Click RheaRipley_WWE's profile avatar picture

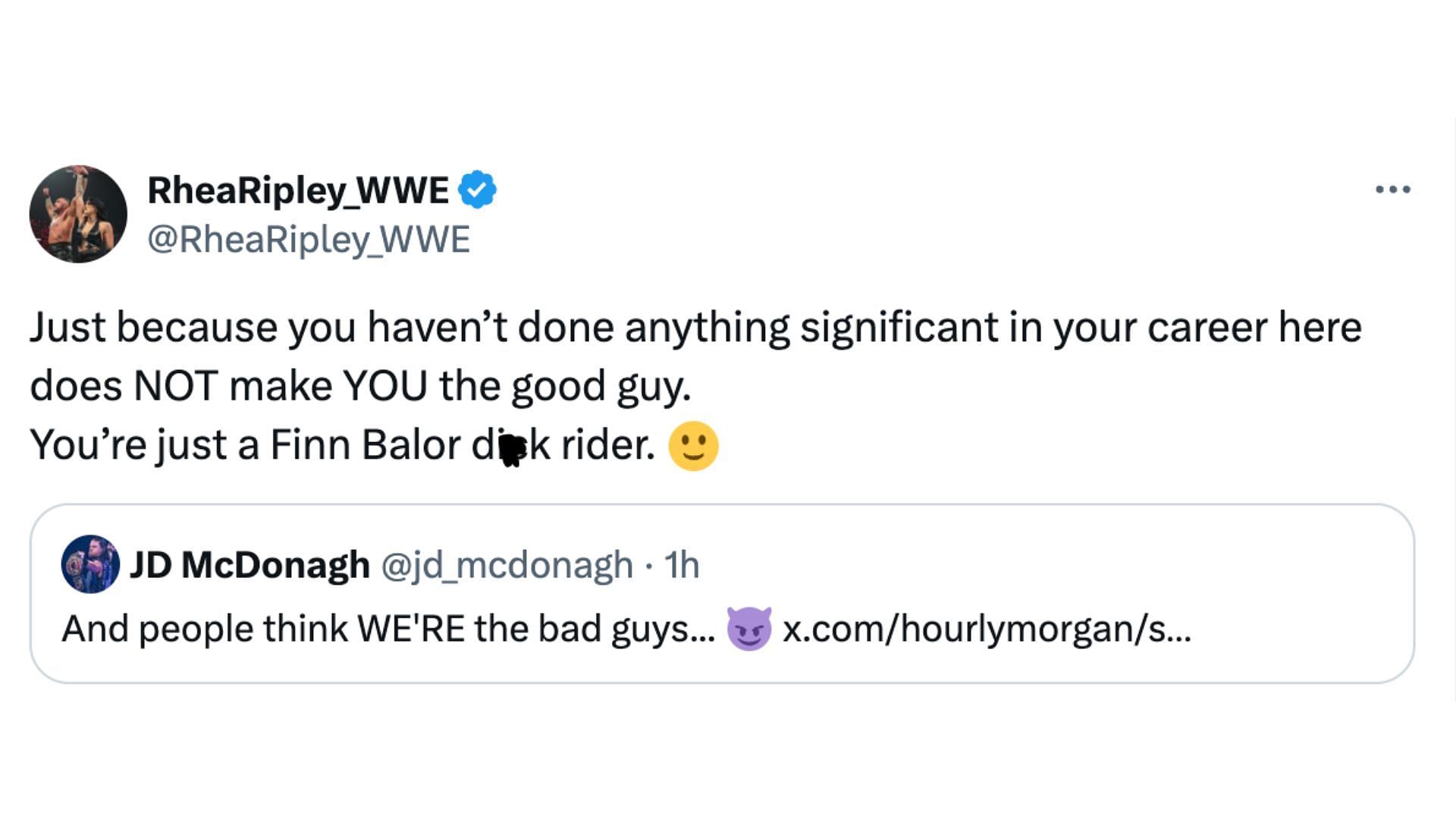pyautogui.click(x=78, y=214)
